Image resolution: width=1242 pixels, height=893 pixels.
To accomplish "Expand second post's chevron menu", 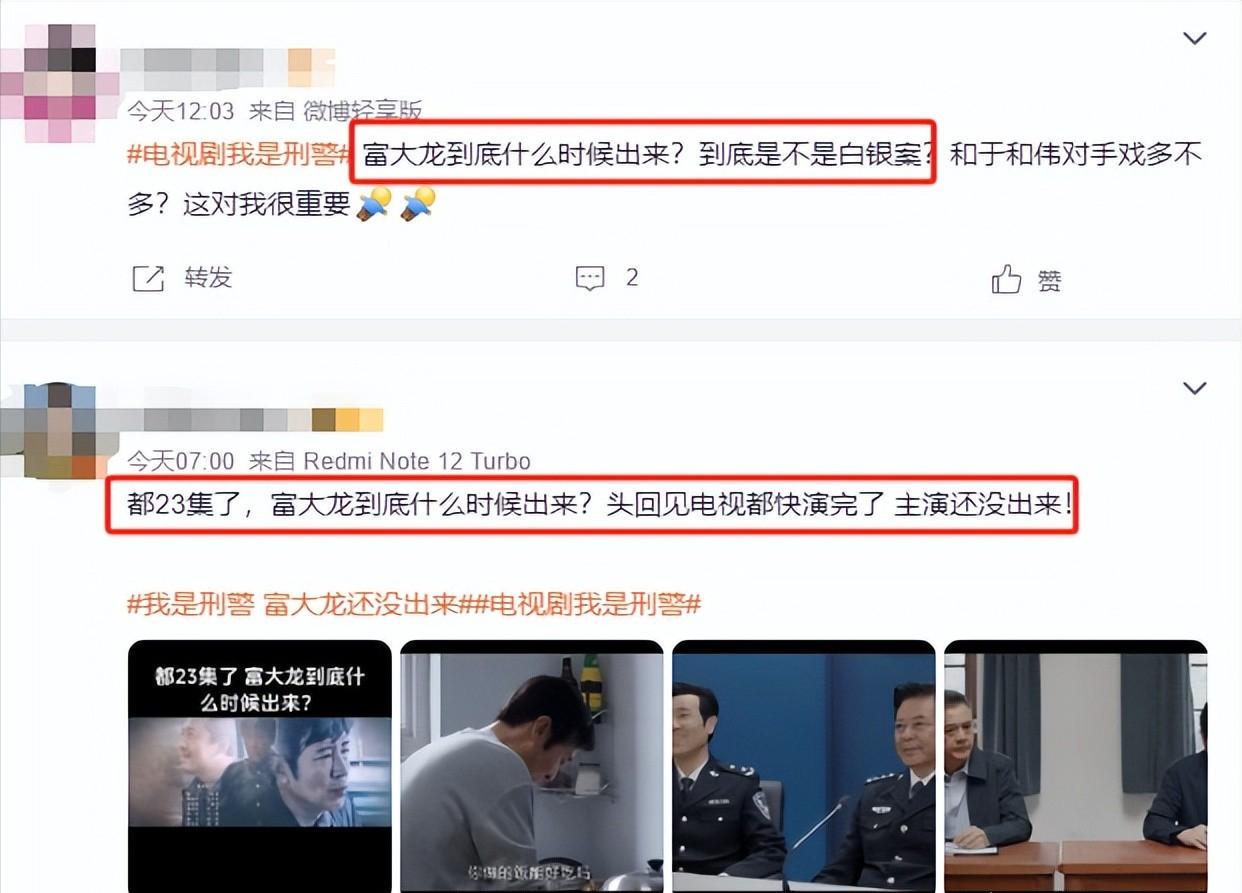I will tap(1195, 388).
